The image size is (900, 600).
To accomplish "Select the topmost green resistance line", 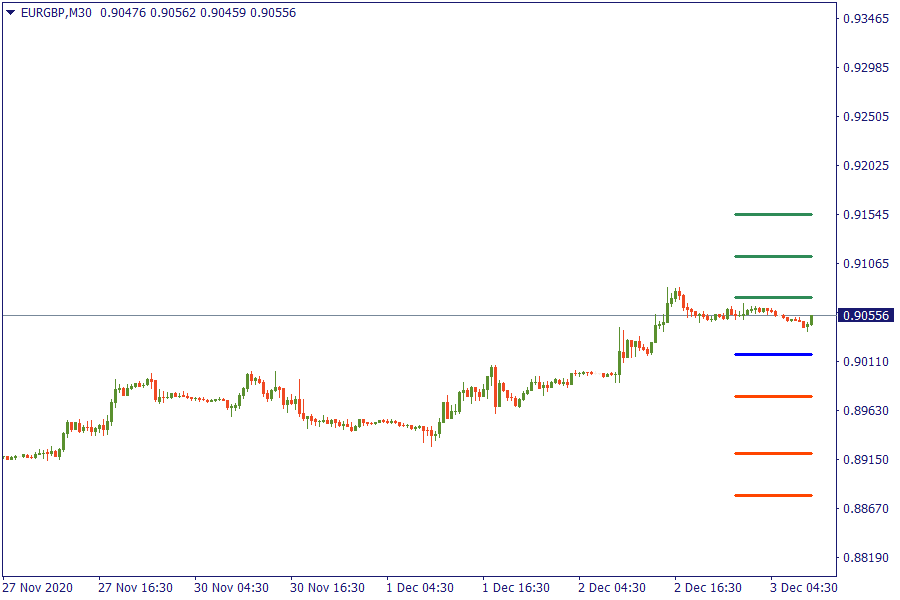I will click(772, 214).
